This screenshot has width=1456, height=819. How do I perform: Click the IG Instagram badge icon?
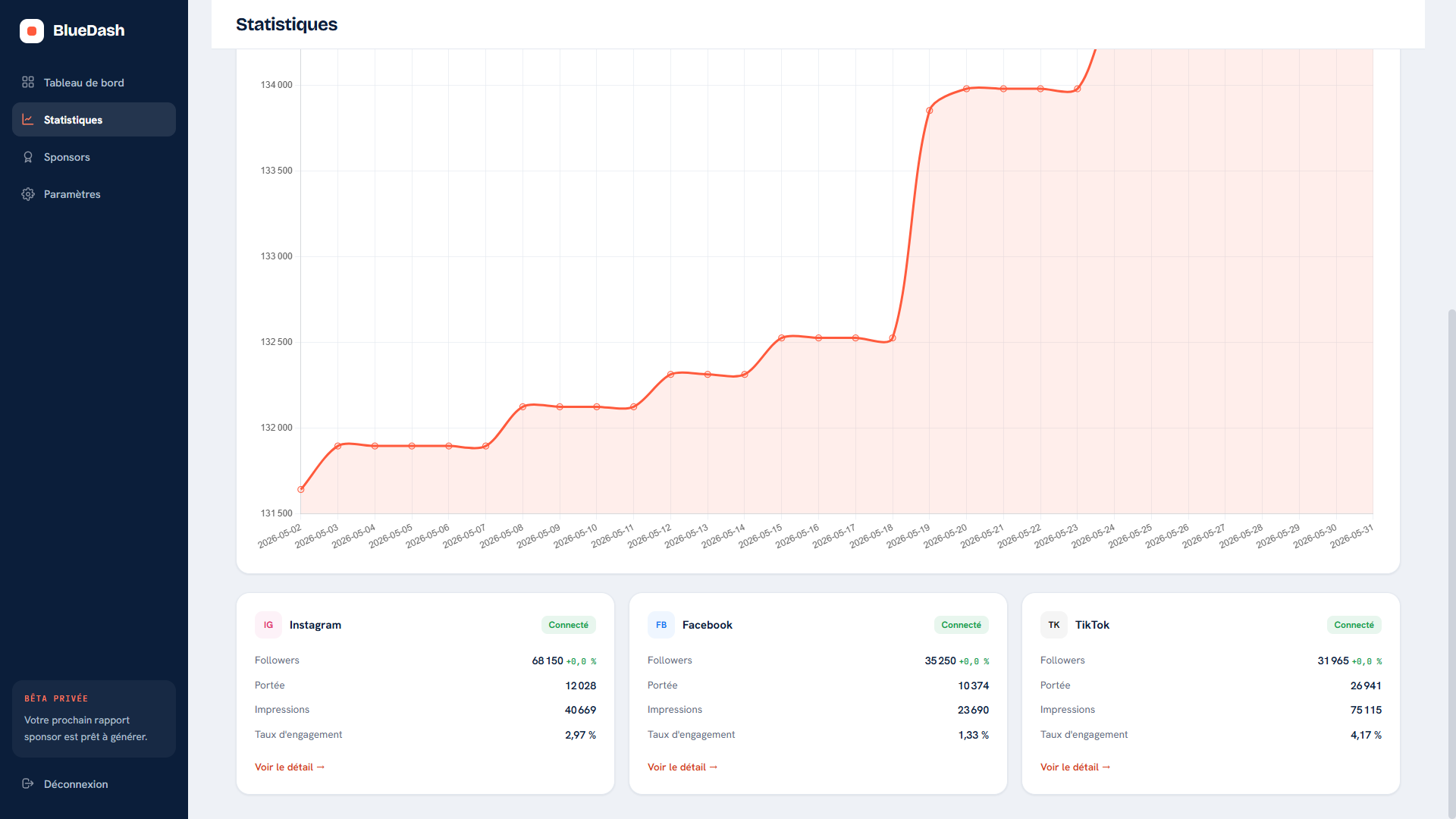pyautogui.click(x=268, y=625)
